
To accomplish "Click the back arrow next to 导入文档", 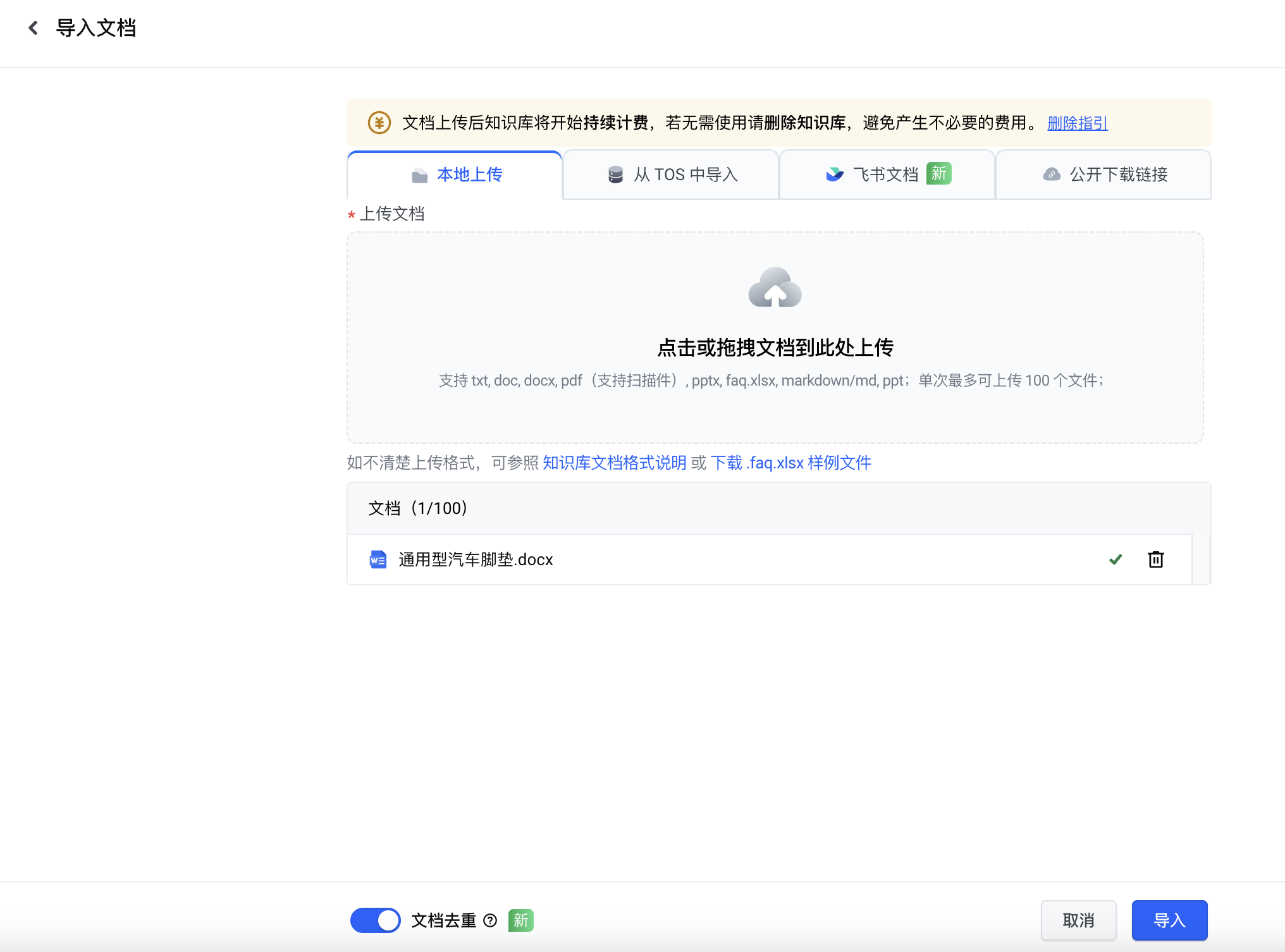I will (34, 28).
